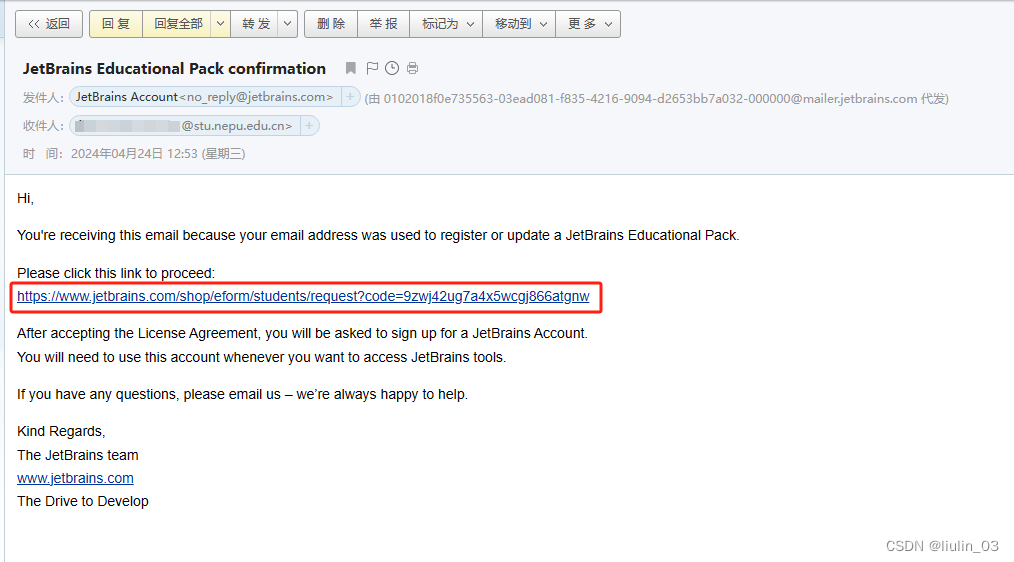Click 'You will need to use this account' sentence
1014x562 pixels.
(261, 357)
